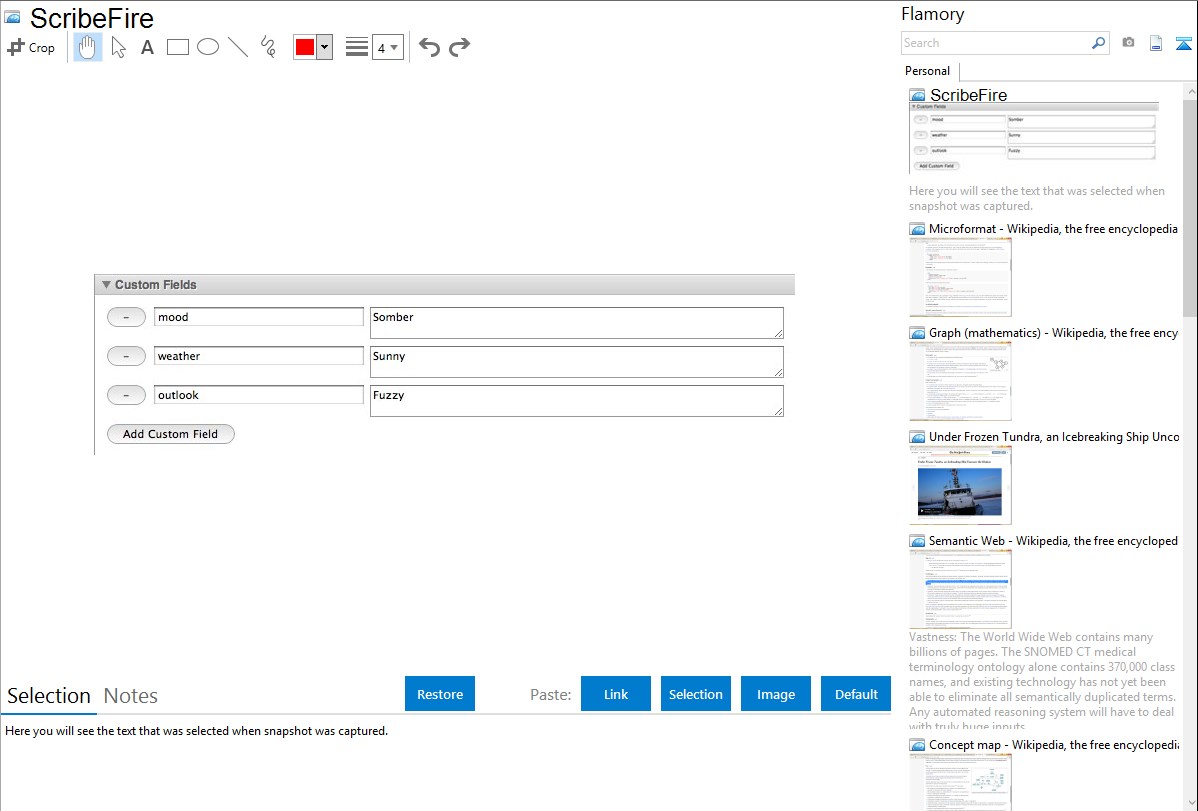This screenshot has width=1198, height=811.
Task: Click the red color swatch
Action: pos(305,47)
